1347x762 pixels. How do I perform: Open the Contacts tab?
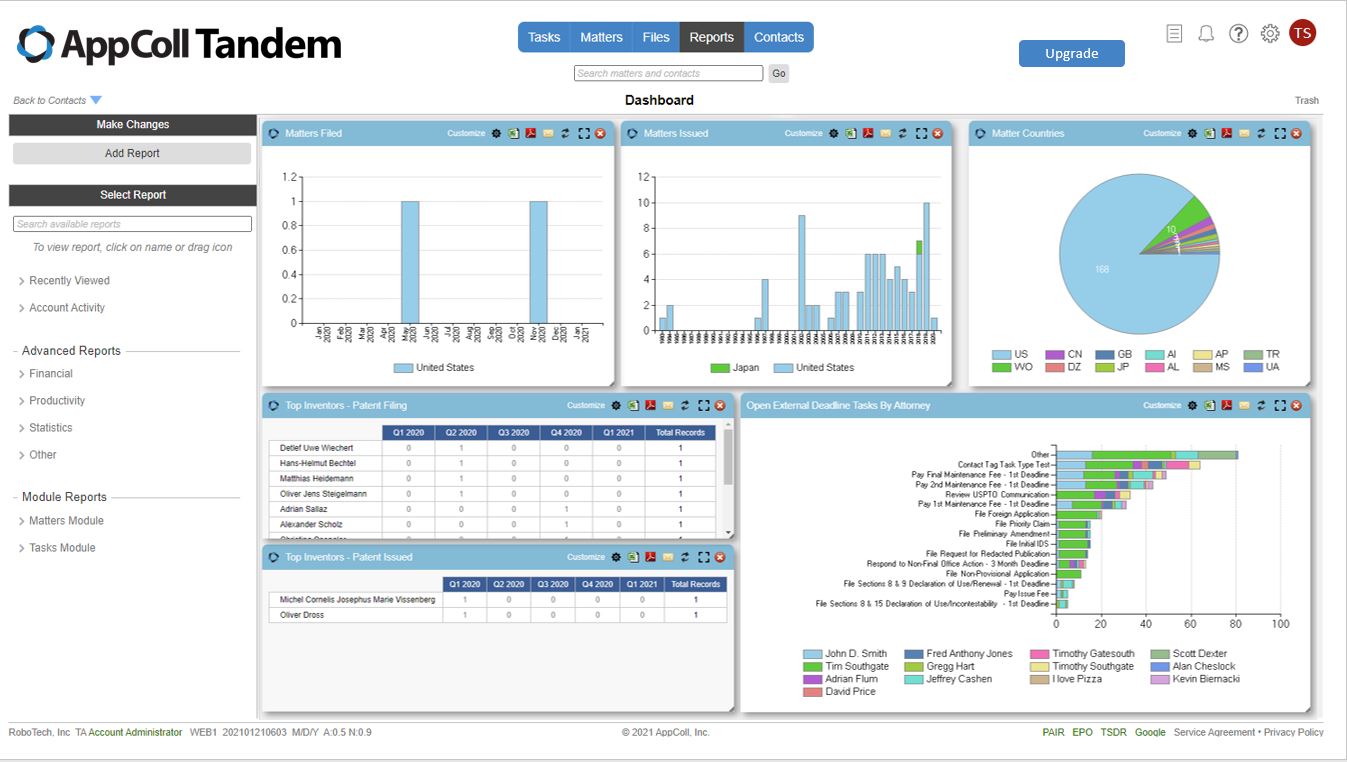coord(779,36)
